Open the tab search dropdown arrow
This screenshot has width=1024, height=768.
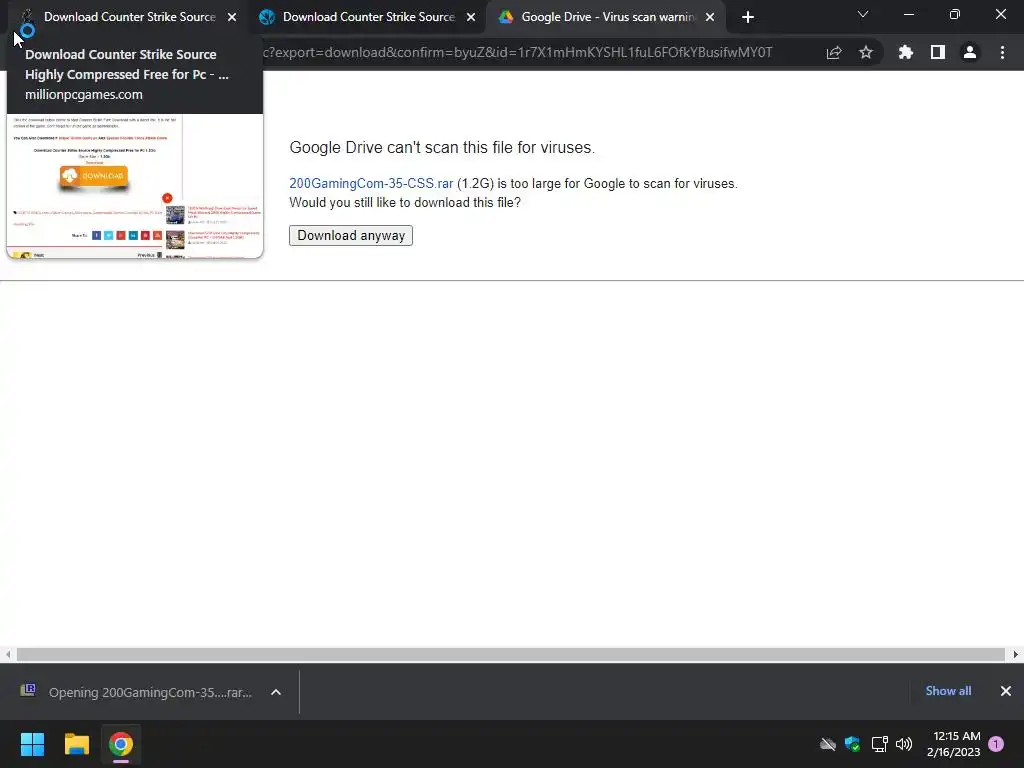863,14
